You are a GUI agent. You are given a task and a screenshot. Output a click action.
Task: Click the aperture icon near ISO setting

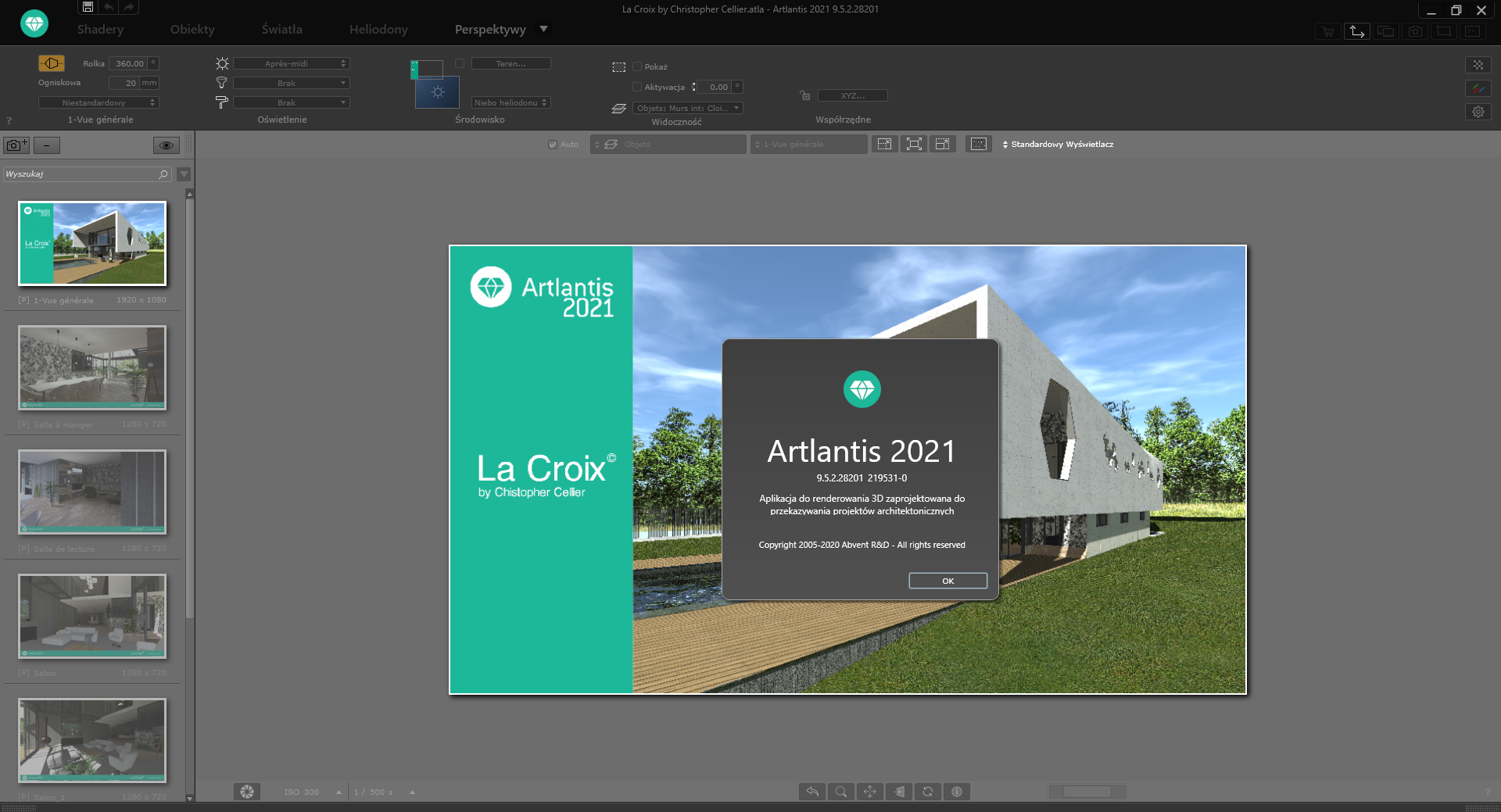(247, 792)
